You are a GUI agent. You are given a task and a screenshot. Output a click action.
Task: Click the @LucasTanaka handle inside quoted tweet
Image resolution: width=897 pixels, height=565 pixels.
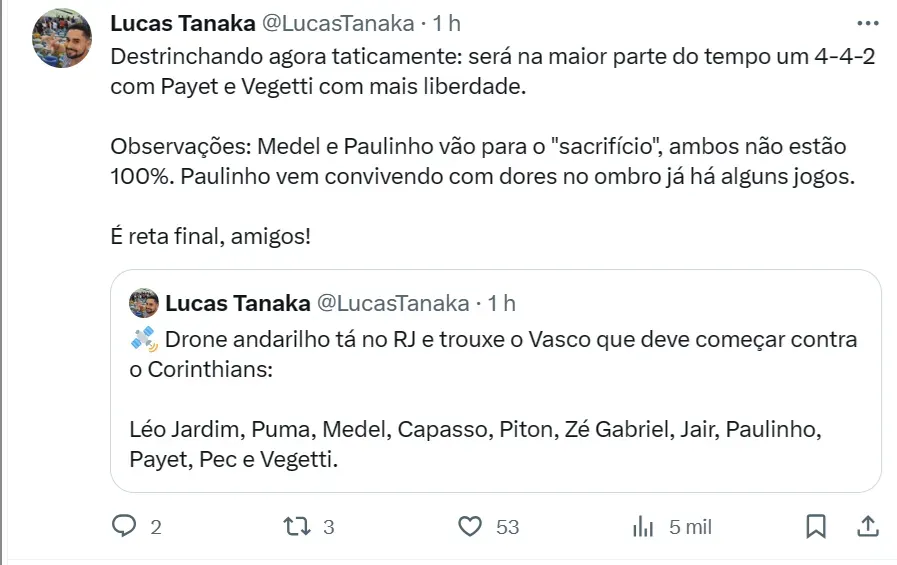pos(392,303)
